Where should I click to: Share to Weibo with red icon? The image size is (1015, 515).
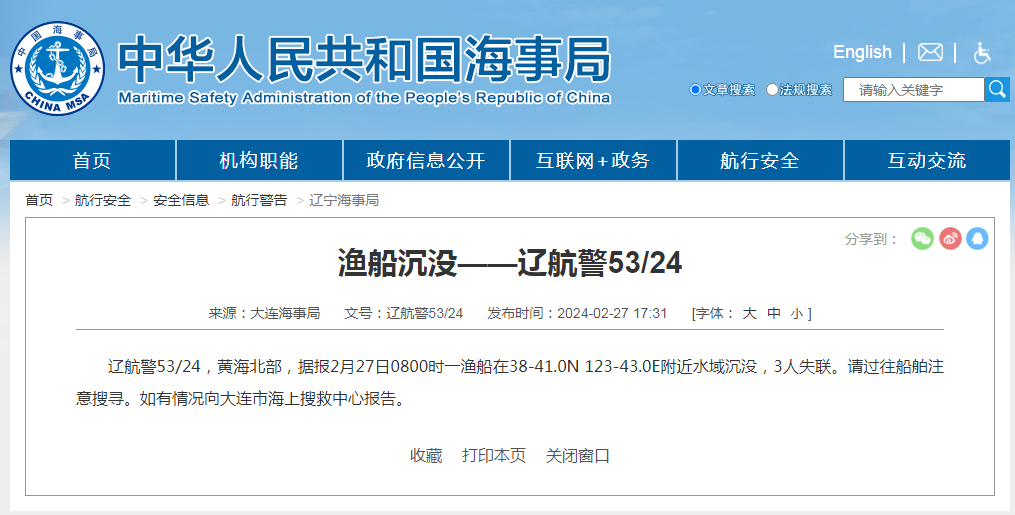coord(950,238)
